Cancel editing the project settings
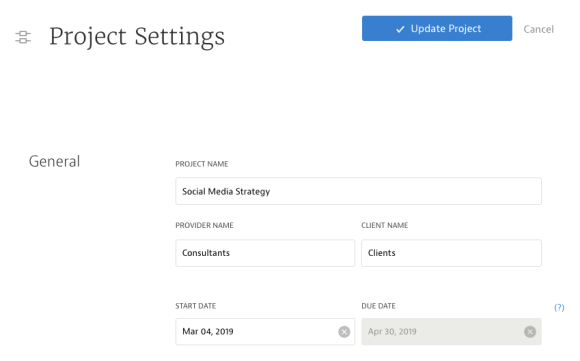 point(538,29)
